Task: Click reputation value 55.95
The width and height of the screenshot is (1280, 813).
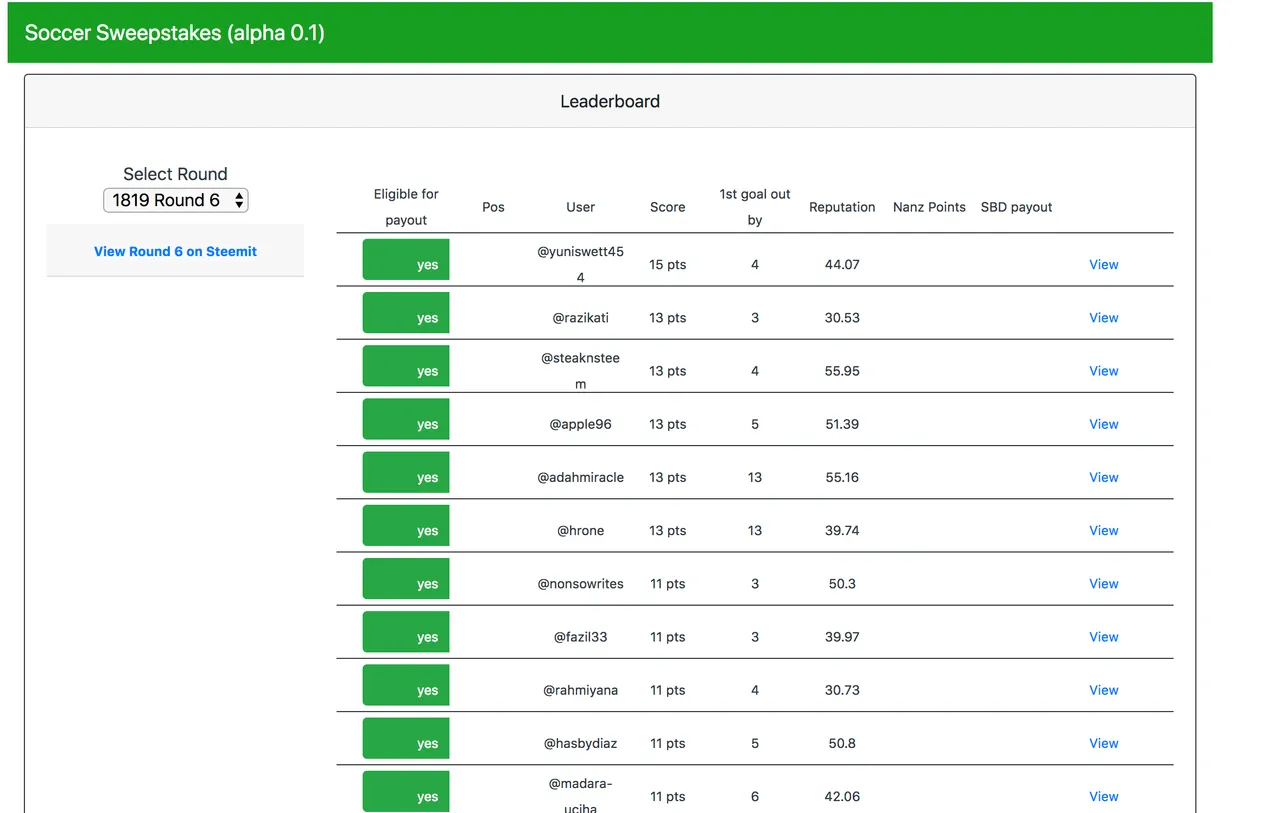Action: 842,371
